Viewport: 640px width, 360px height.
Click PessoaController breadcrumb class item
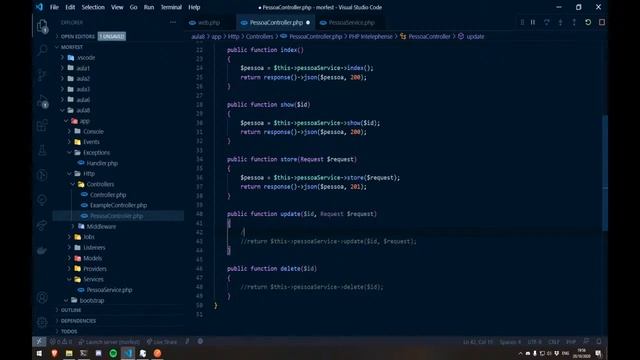(x=425, y=36)
